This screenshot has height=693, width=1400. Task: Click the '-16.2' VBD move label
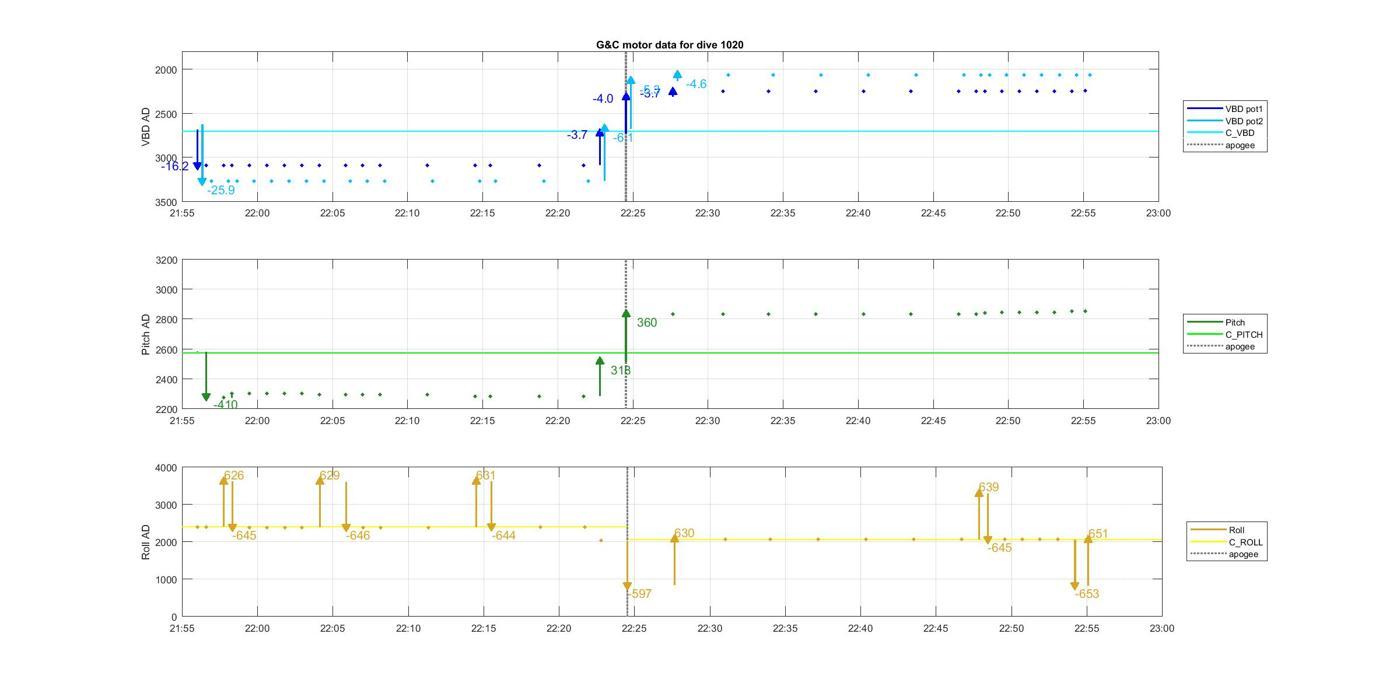point(175,166)
